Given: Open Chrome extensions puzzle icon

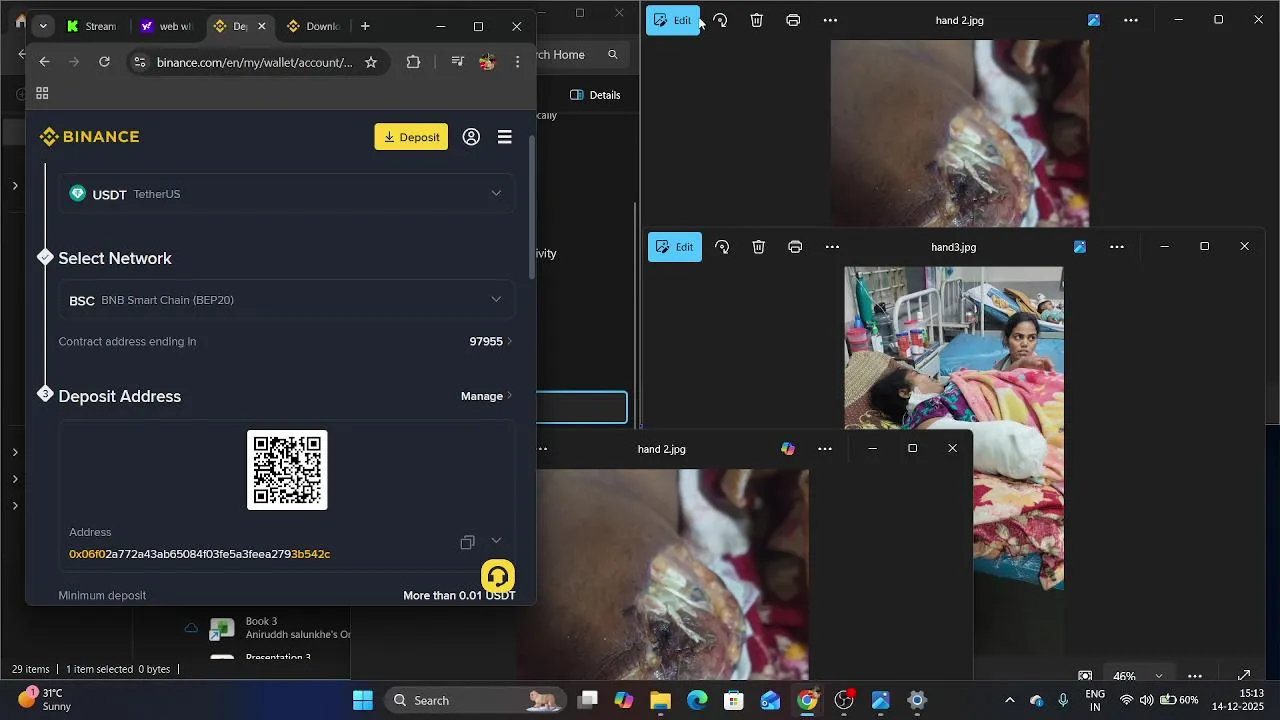Looking at the screenshot, I should point(413,62).
